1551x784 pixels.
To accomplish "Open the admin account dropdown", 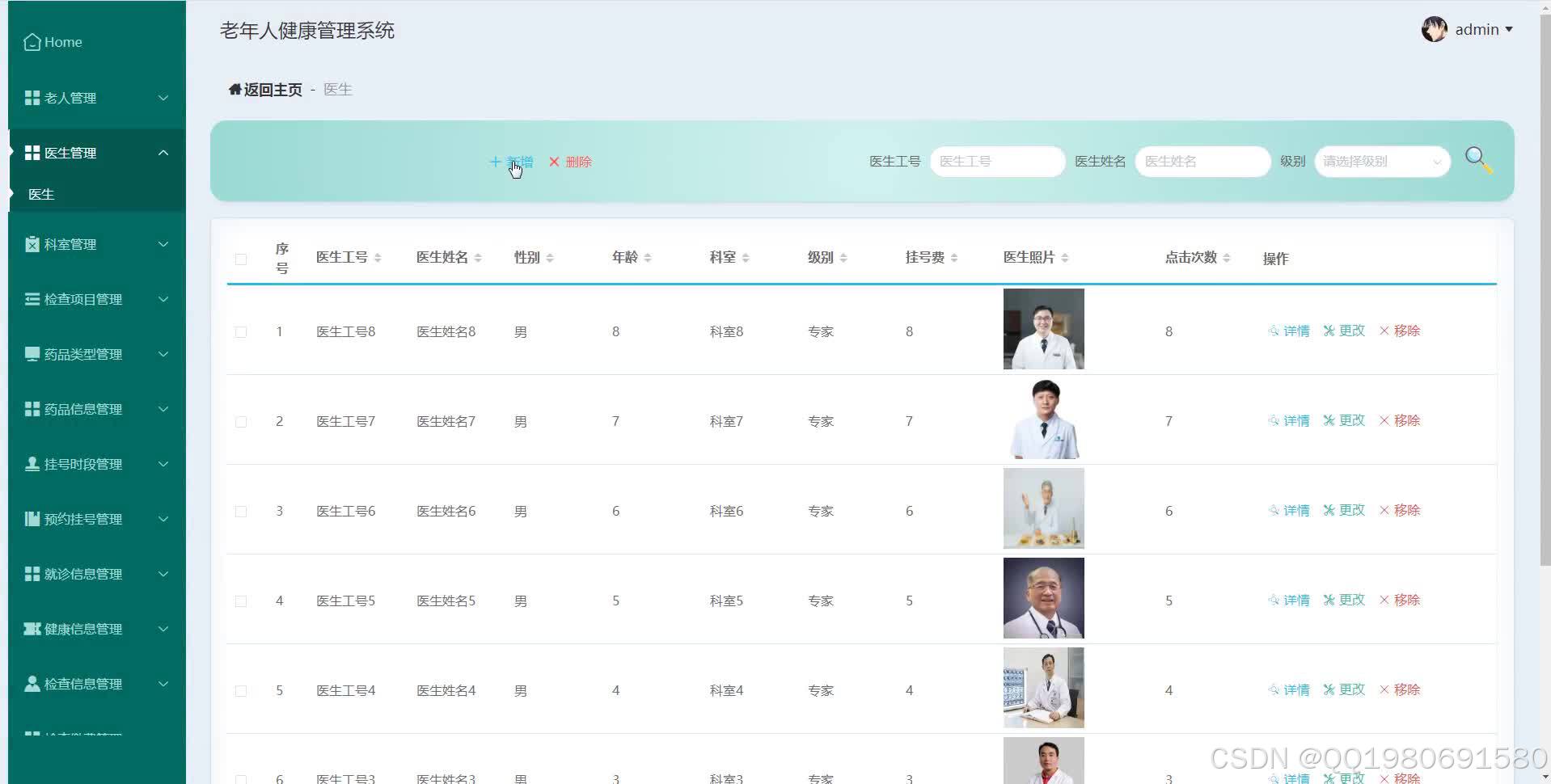I will coord(1478,29).
